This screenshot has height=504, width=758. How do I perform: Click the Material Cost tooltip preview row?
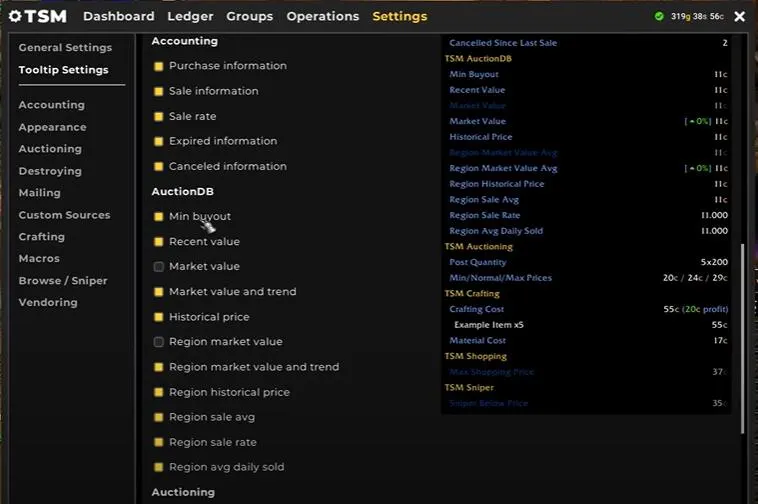pyautogui.click(x=588, y=340)
